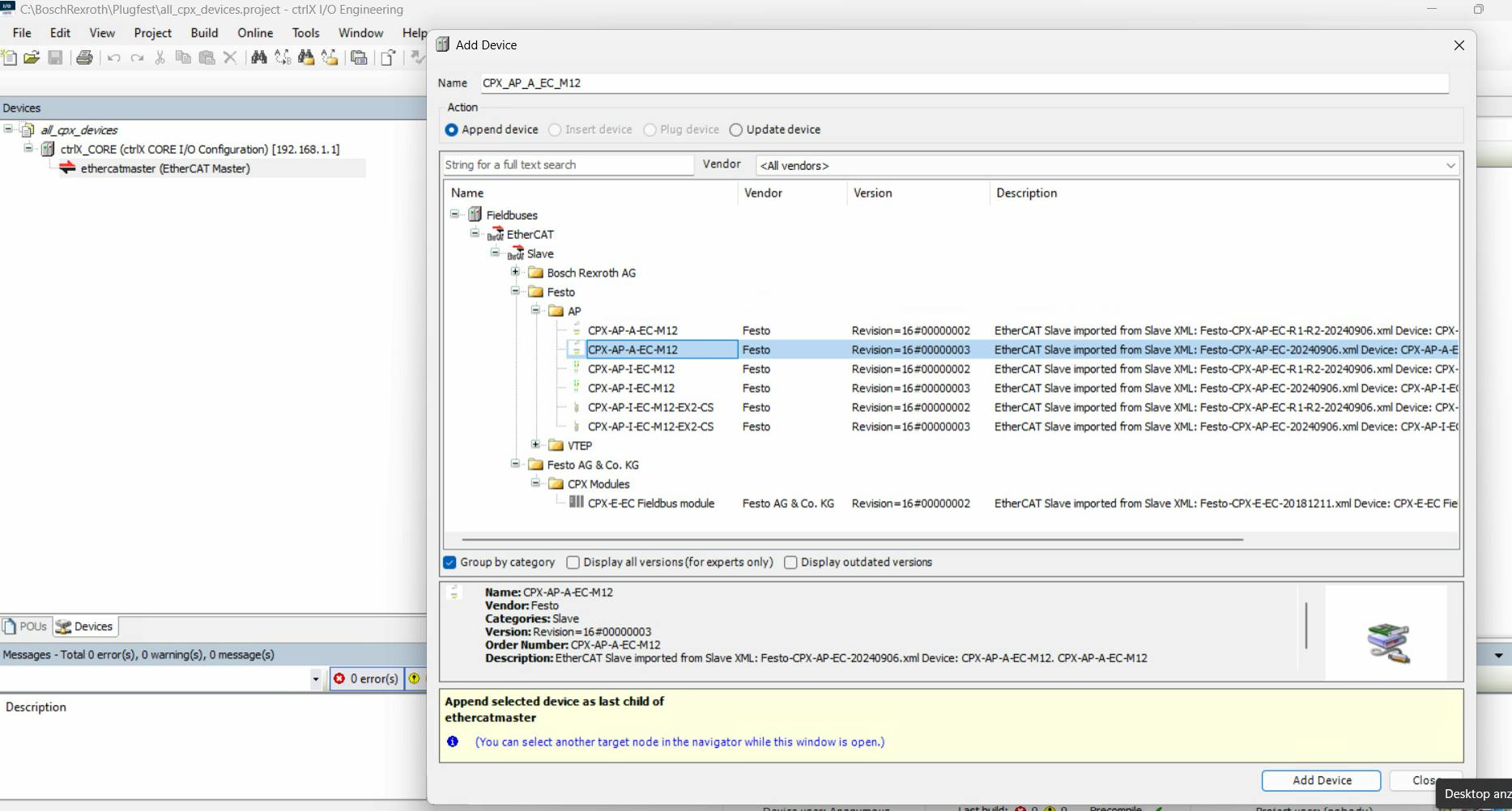Click the horizontal scrollbar of device list

[x=852, y=539]
